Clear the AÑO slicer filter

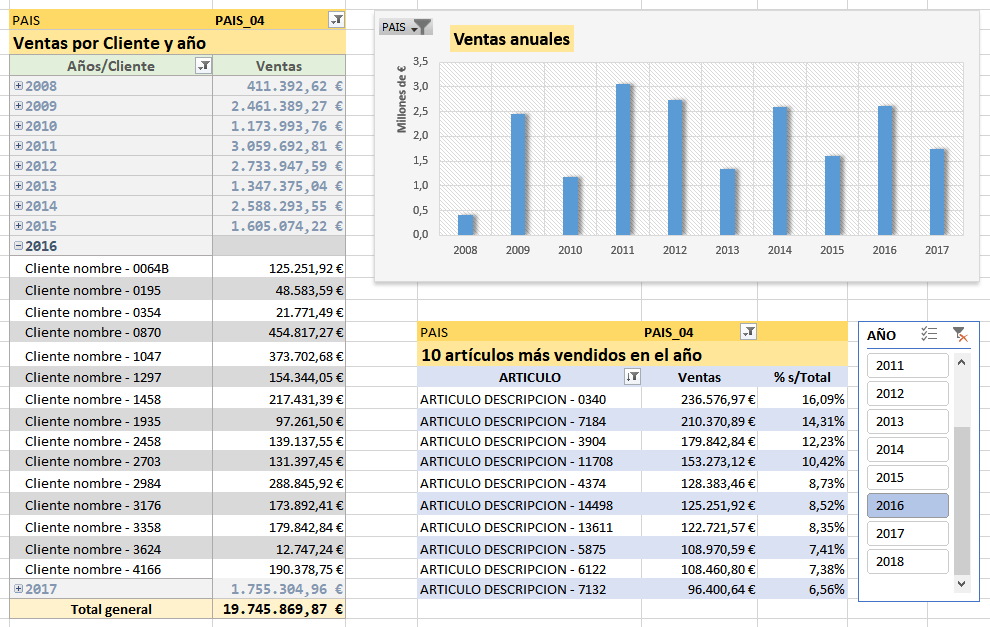959,335
